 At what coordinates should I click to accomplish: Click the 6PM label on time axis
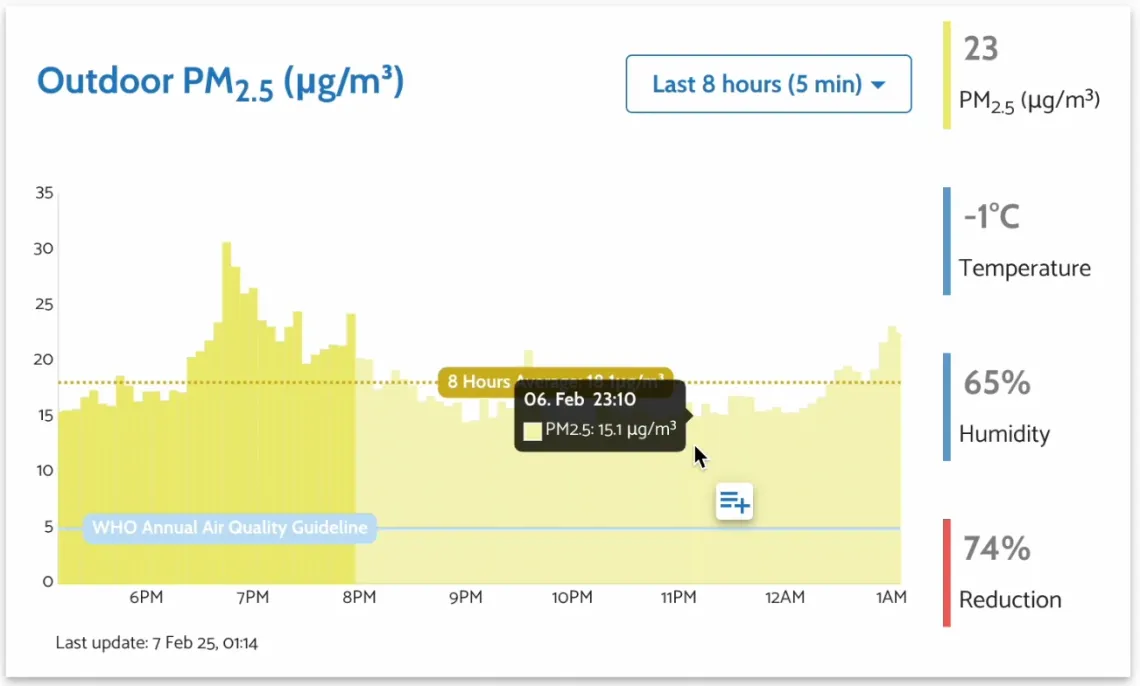click(146, 598)
